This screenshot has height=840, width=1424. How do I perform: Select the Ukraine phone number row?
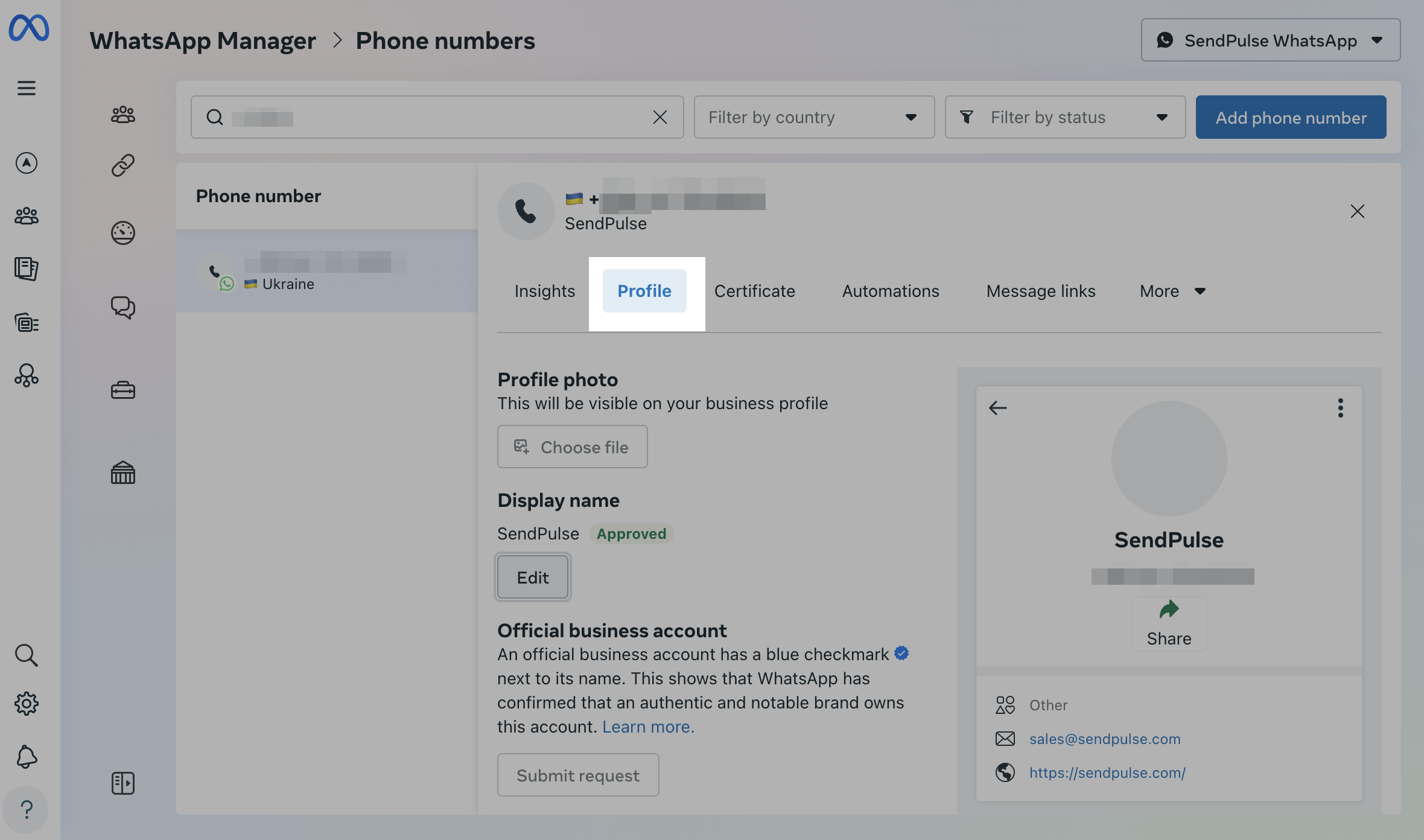tap(327, 271)
